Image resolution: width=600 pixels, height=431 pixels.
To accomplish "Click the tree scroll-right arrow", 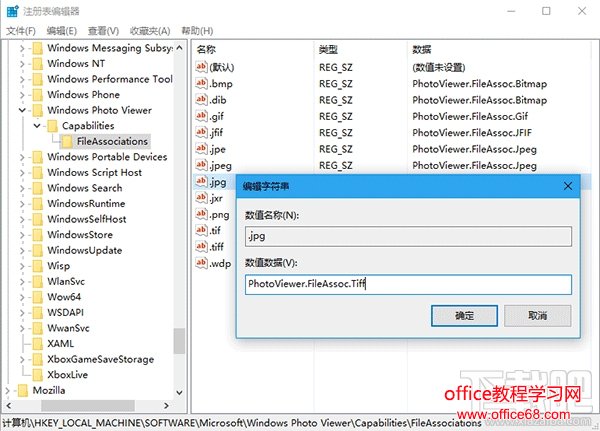I will tap(166, 405).
